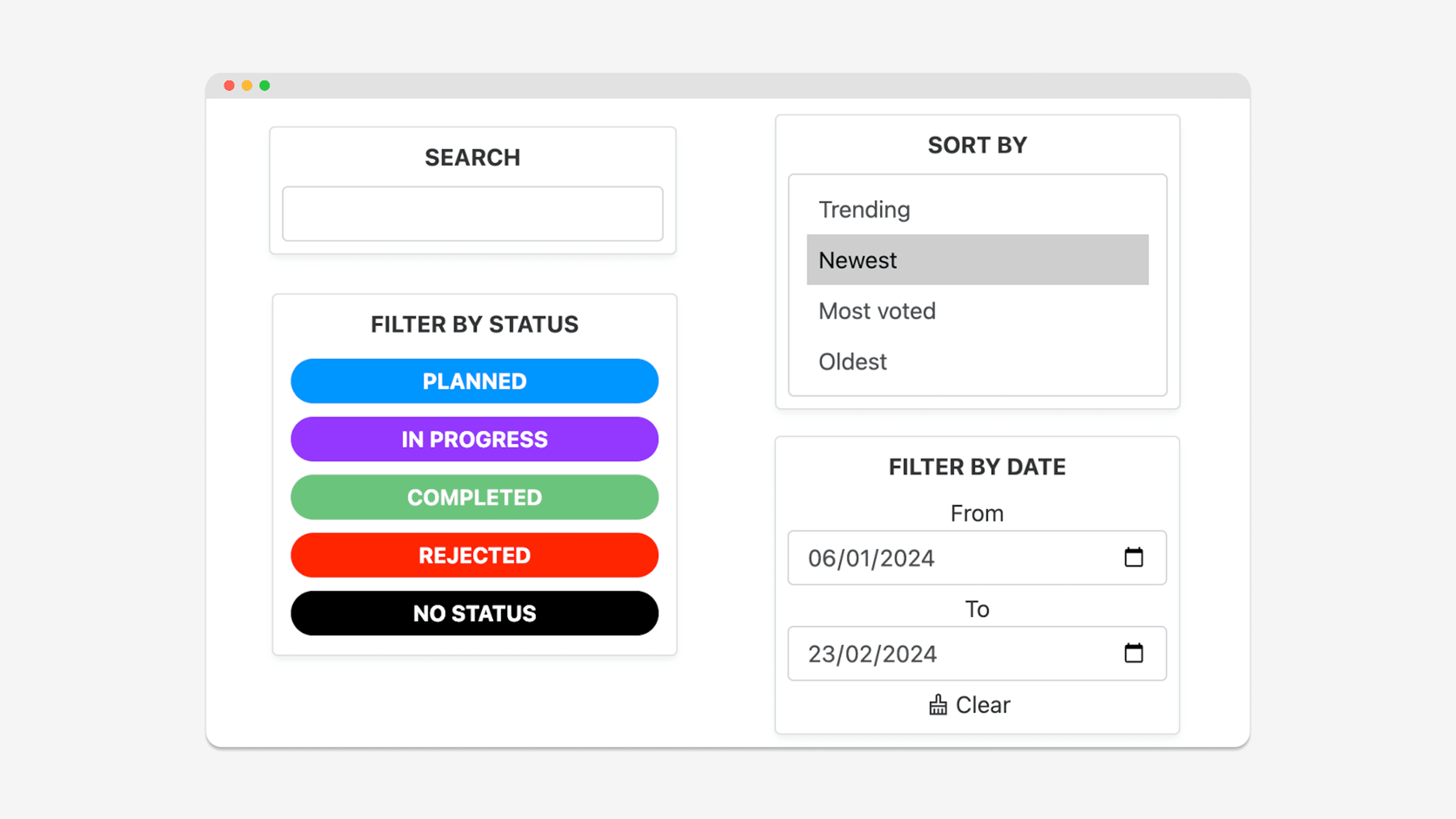Choose the Most voted sort option
This screenshot has height=819, width=1456.
point(977,311)
